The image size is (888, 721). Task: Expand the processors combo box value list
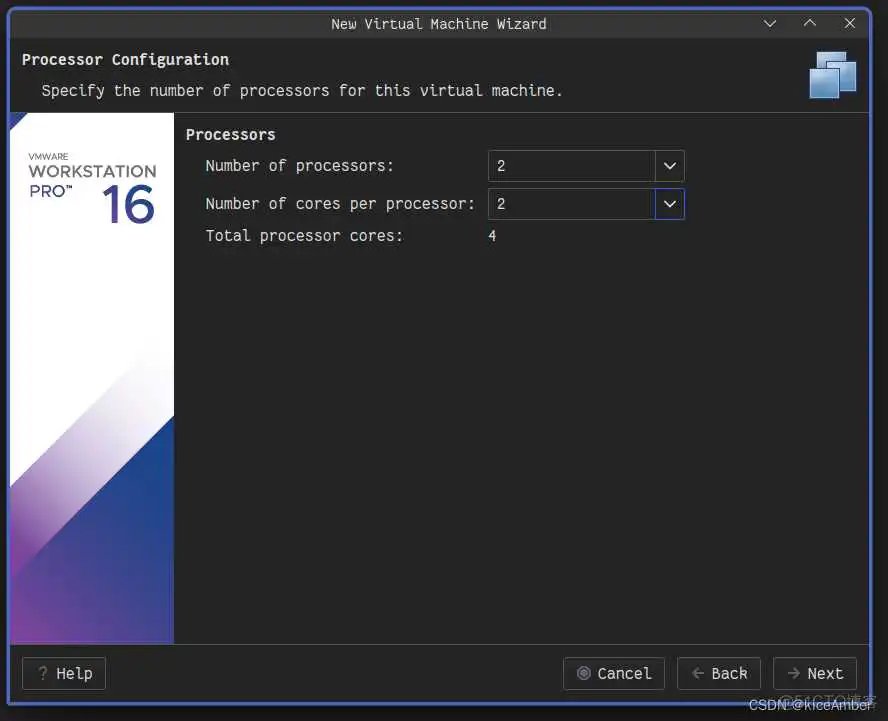(x=670, y=165)
